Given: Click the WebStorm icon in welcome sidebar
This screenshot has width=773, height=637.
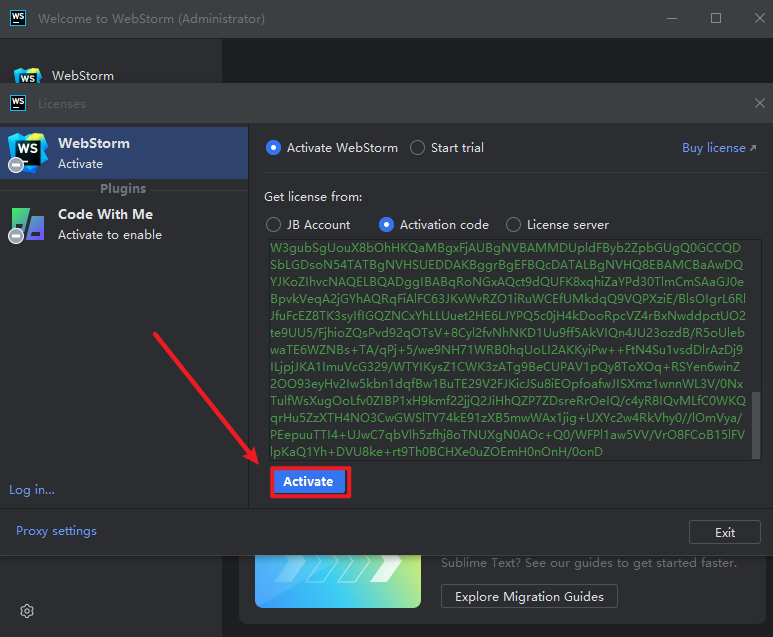Looking at the screenshot, I should 28,75.
